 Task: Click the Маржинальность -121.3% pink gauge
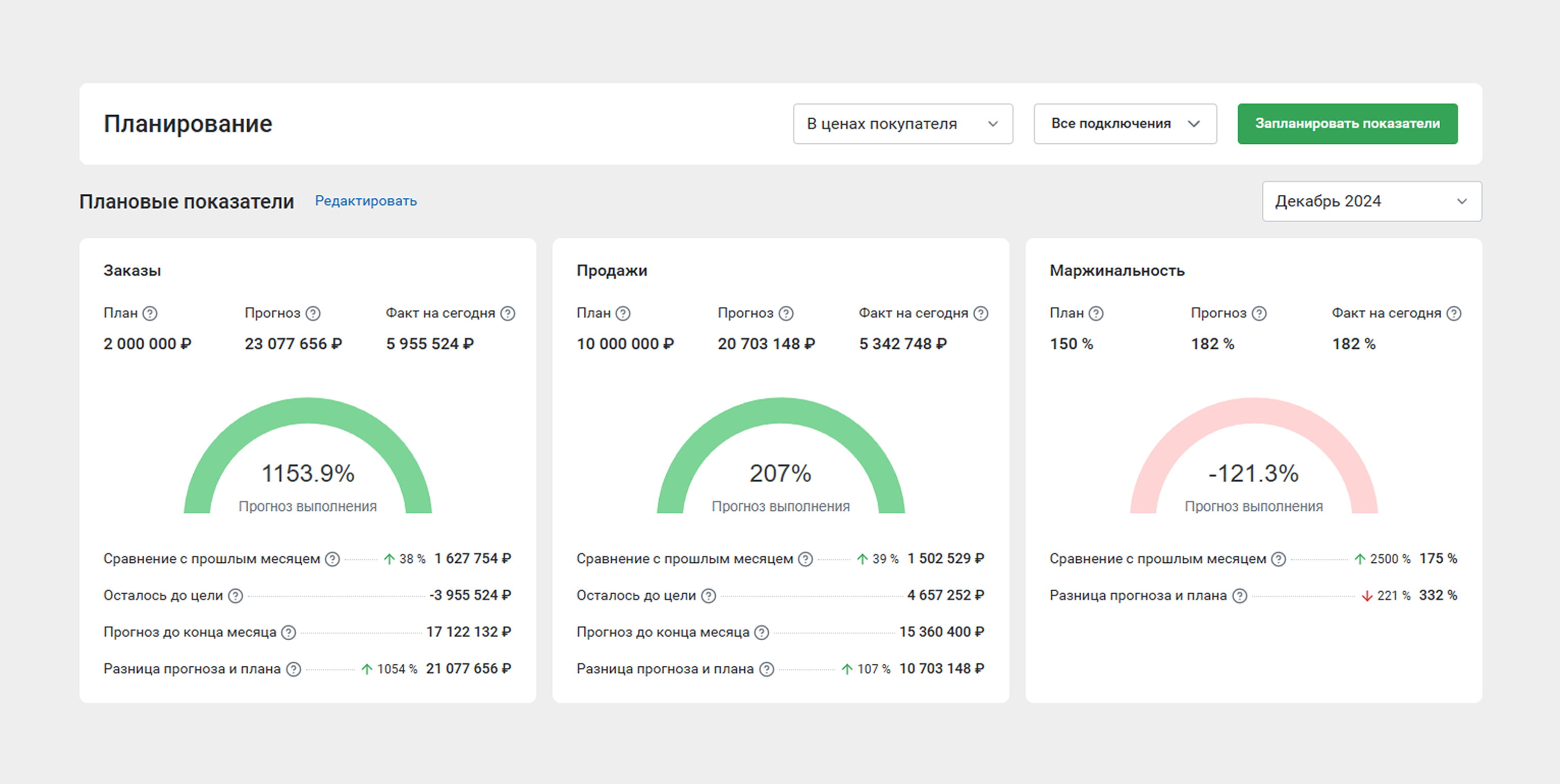(1254, 412)
